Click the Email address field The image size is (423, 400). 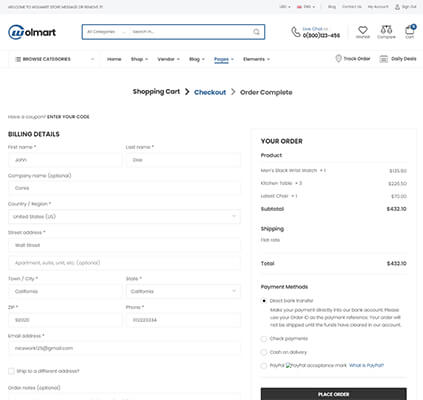[x=124, y=348]
